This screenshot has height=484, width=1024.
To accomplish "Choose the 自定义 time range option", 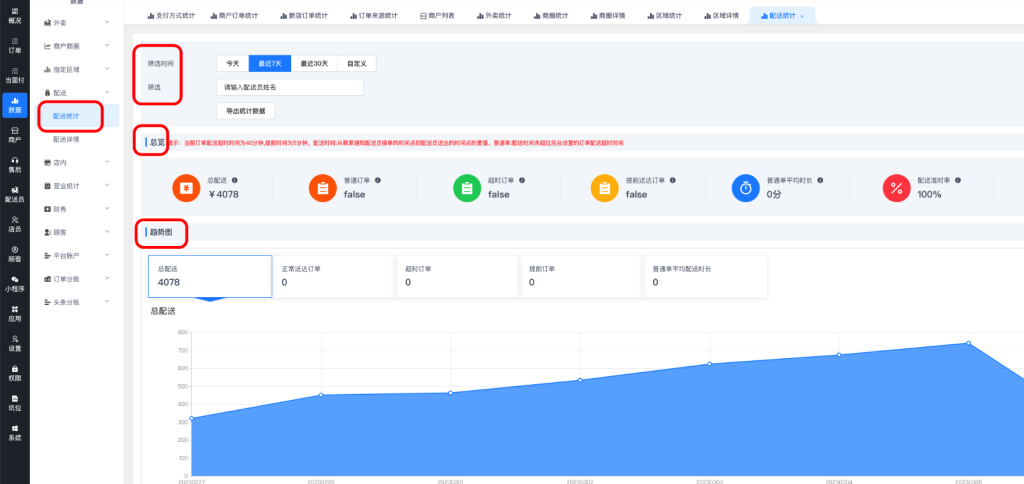I will tap(356, 63).
